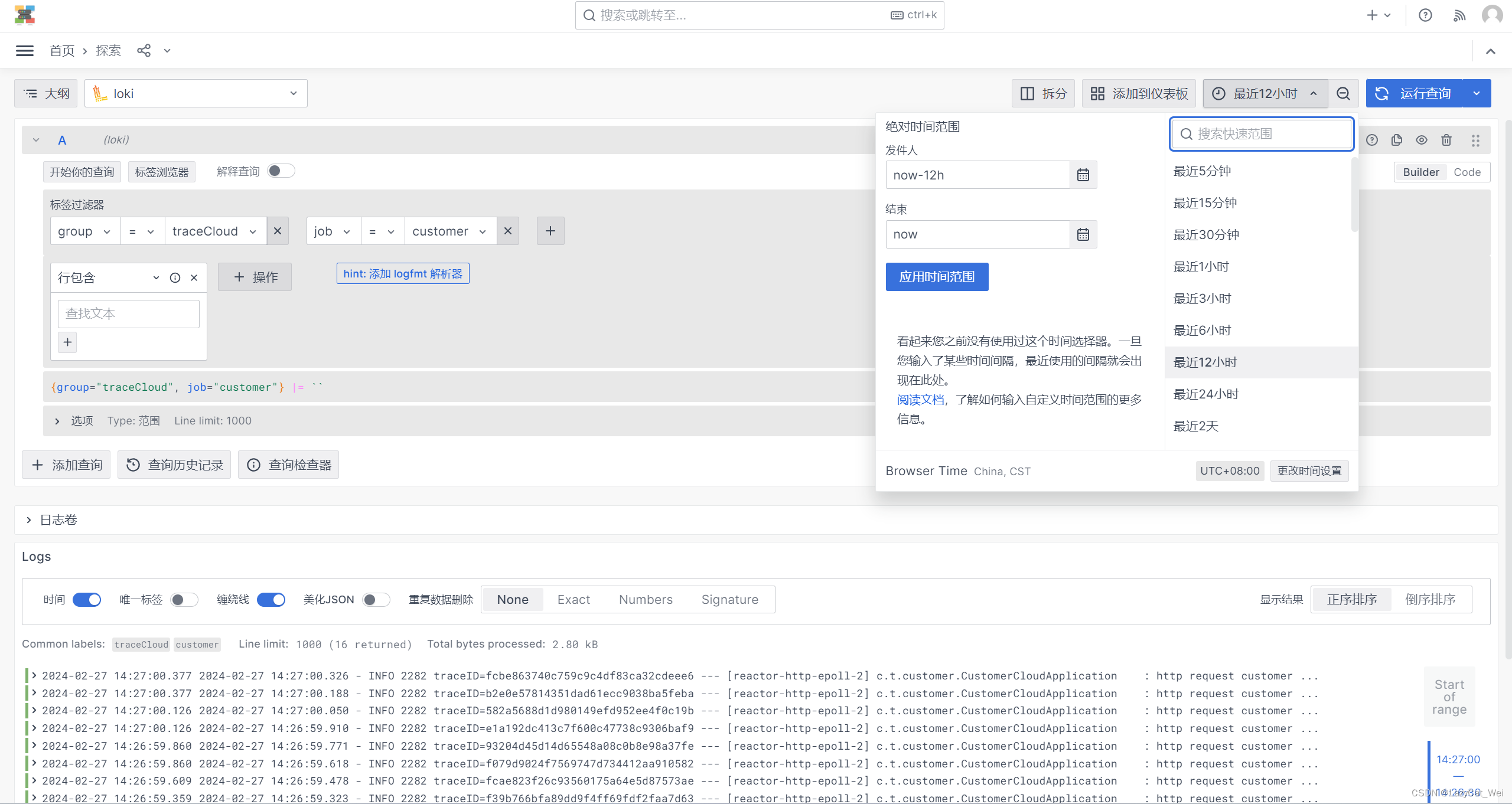Viewport: 1512px width, 804px height.
Task: Delete query A using trash icon
Action: click(1446, 140)
